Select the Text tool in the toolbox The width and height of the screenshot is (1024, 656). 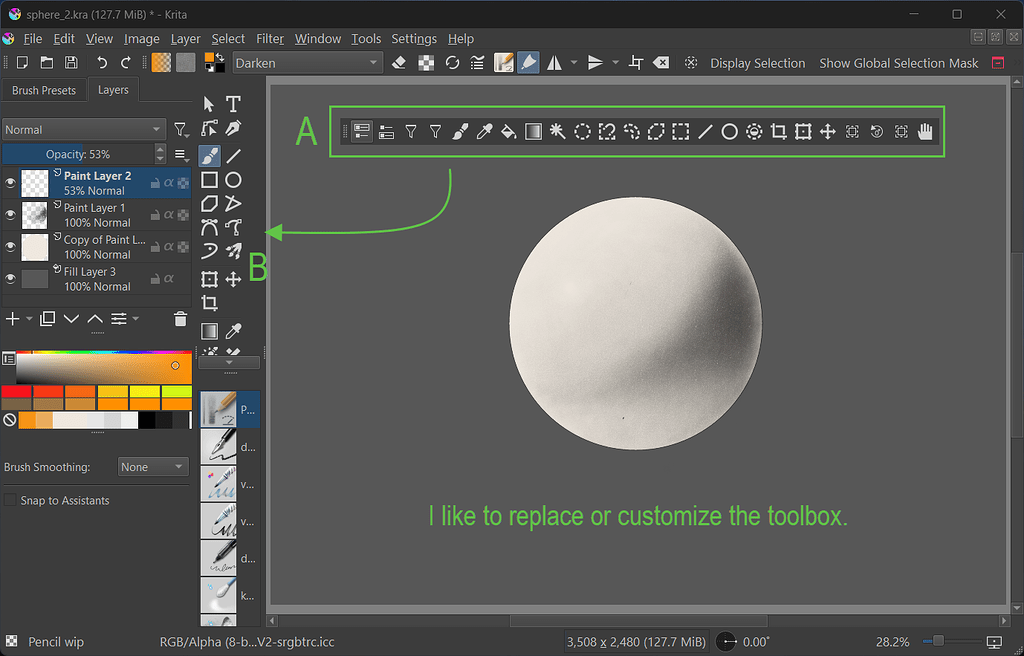[234, 104]
